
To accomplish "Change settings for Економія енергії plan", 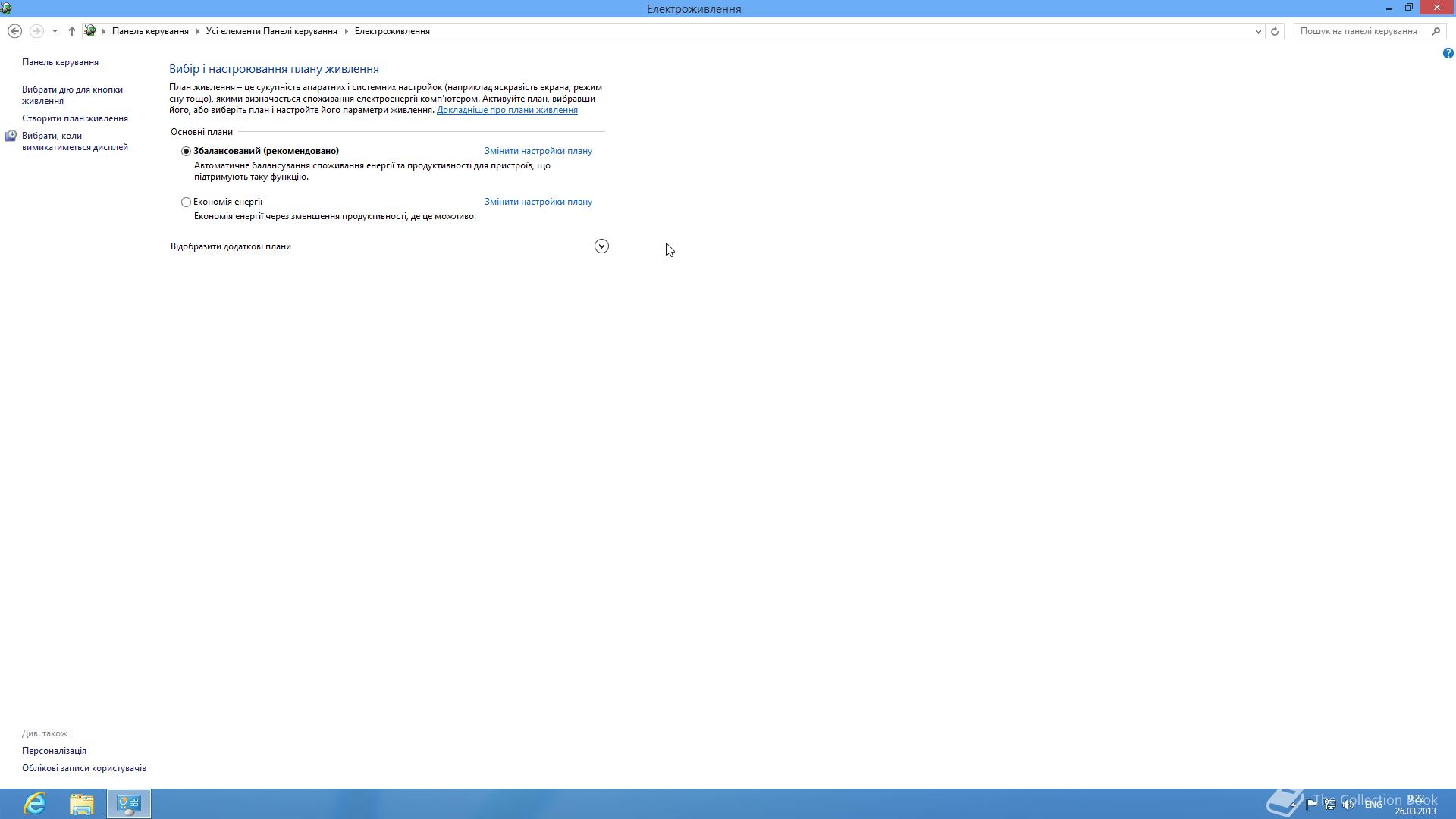I will (x=538, y=202).
